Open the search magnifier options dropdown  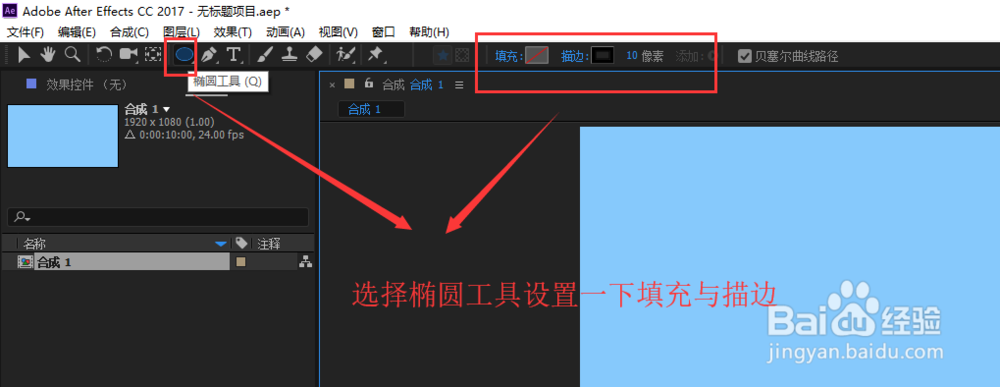[x=22, y=217]
